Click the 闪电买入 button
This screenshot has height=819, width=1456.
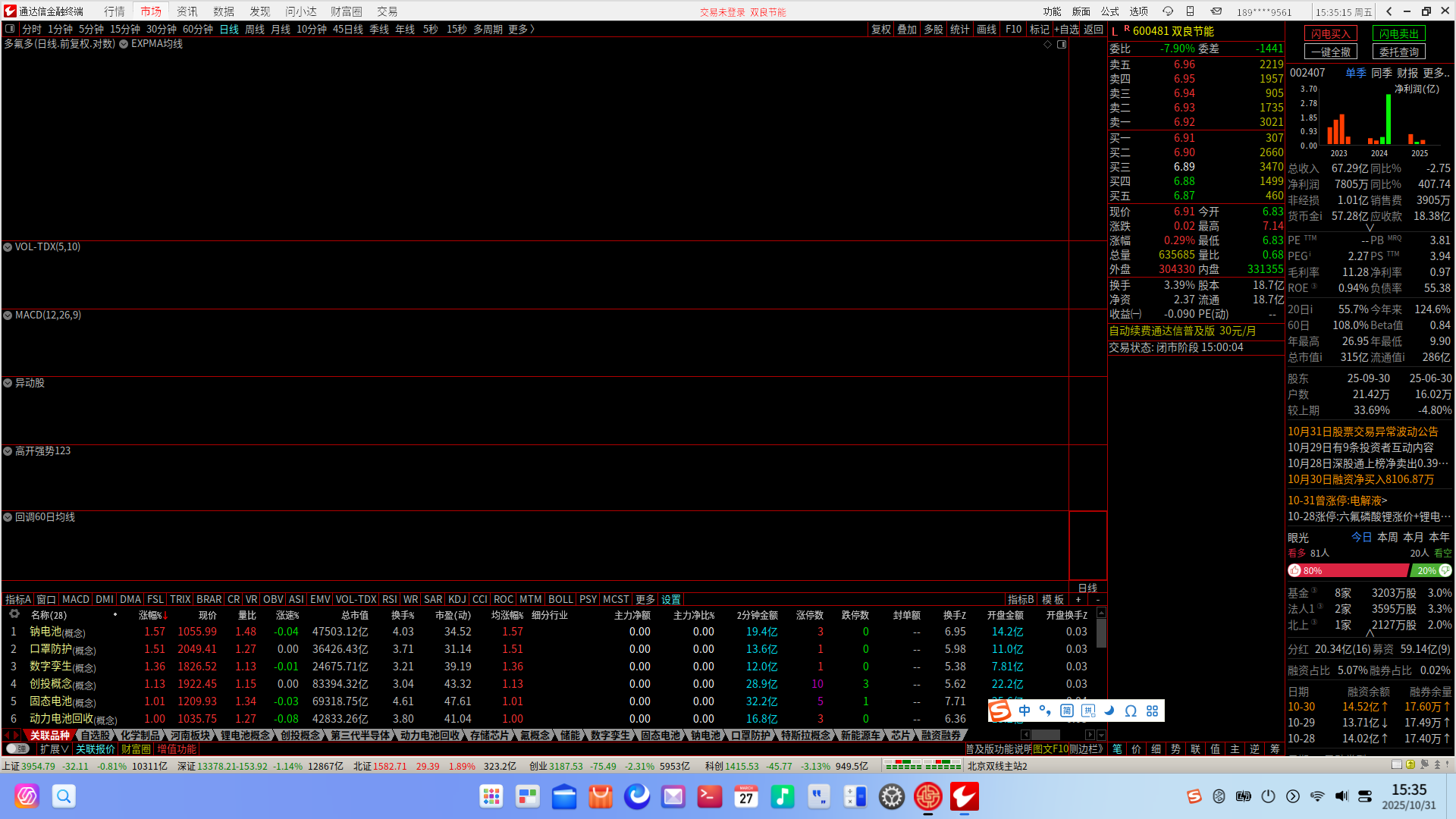pos(1331,34)
